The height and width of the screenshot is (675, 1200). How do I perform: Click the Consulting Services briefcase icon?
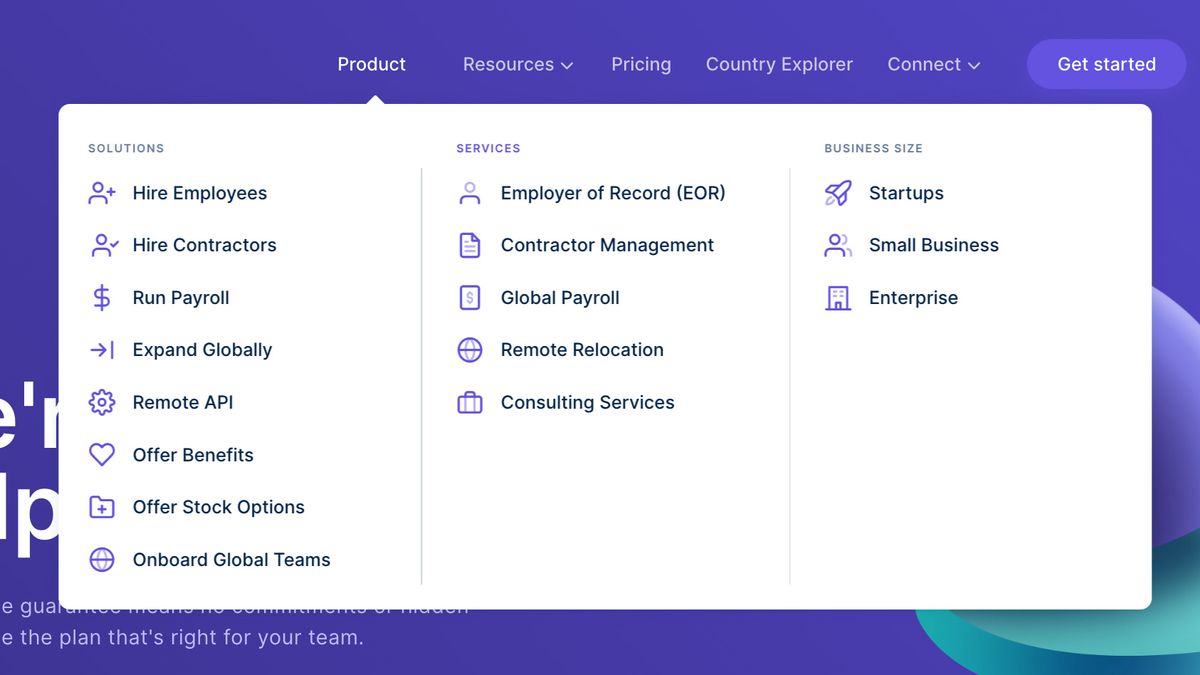[469, 402]
